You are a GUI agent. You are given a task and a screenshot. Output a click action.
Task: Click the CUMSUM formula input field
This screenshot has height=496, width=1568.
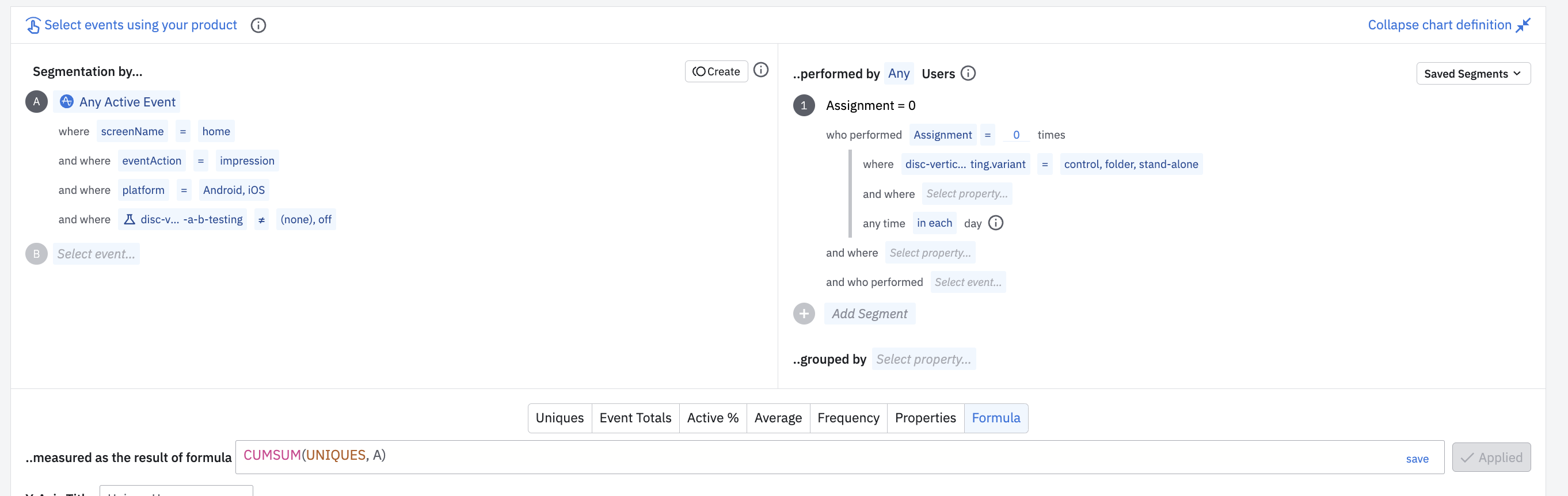click(x=791, y=456)
